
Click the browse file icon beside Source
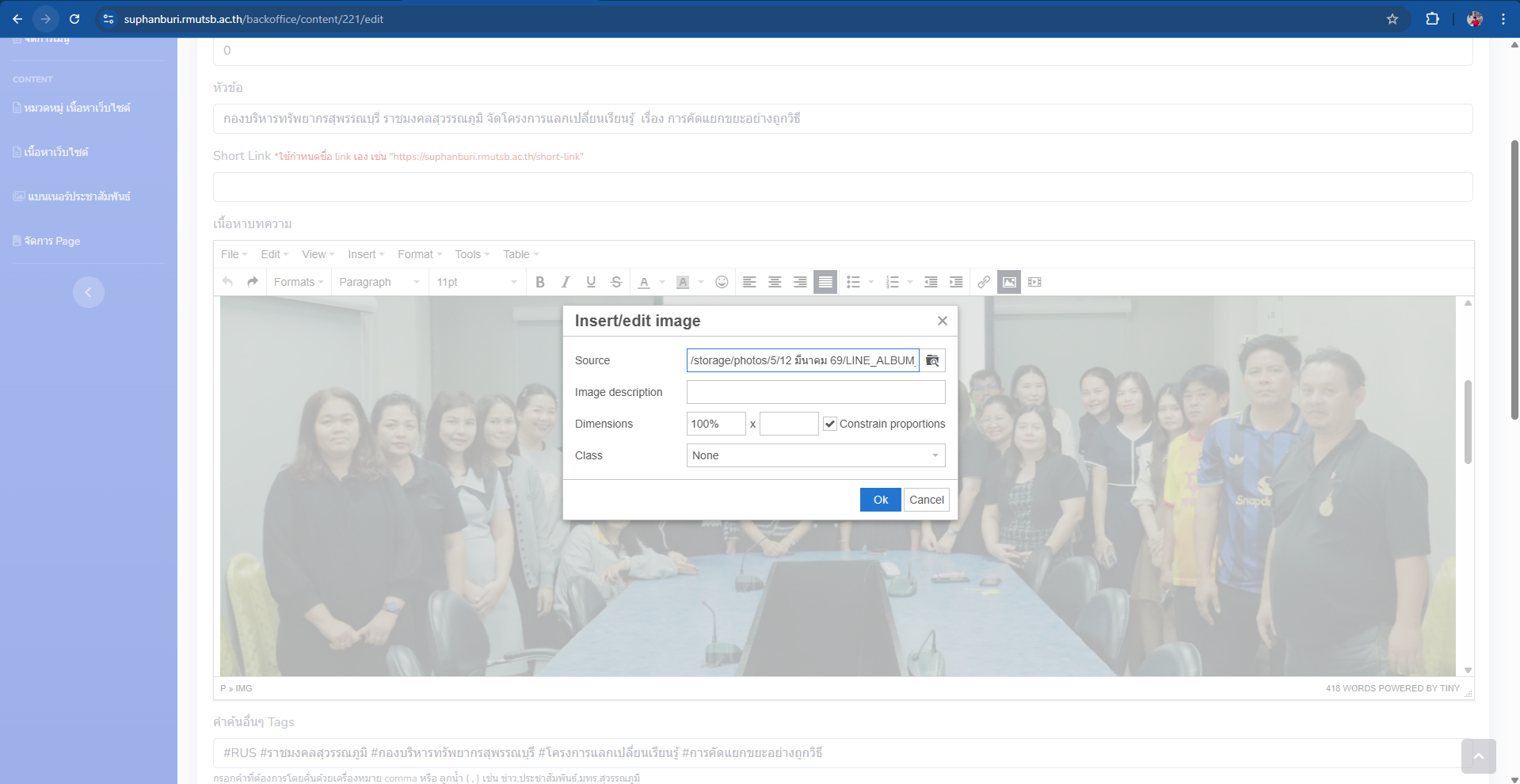click(x=932, y=360)
